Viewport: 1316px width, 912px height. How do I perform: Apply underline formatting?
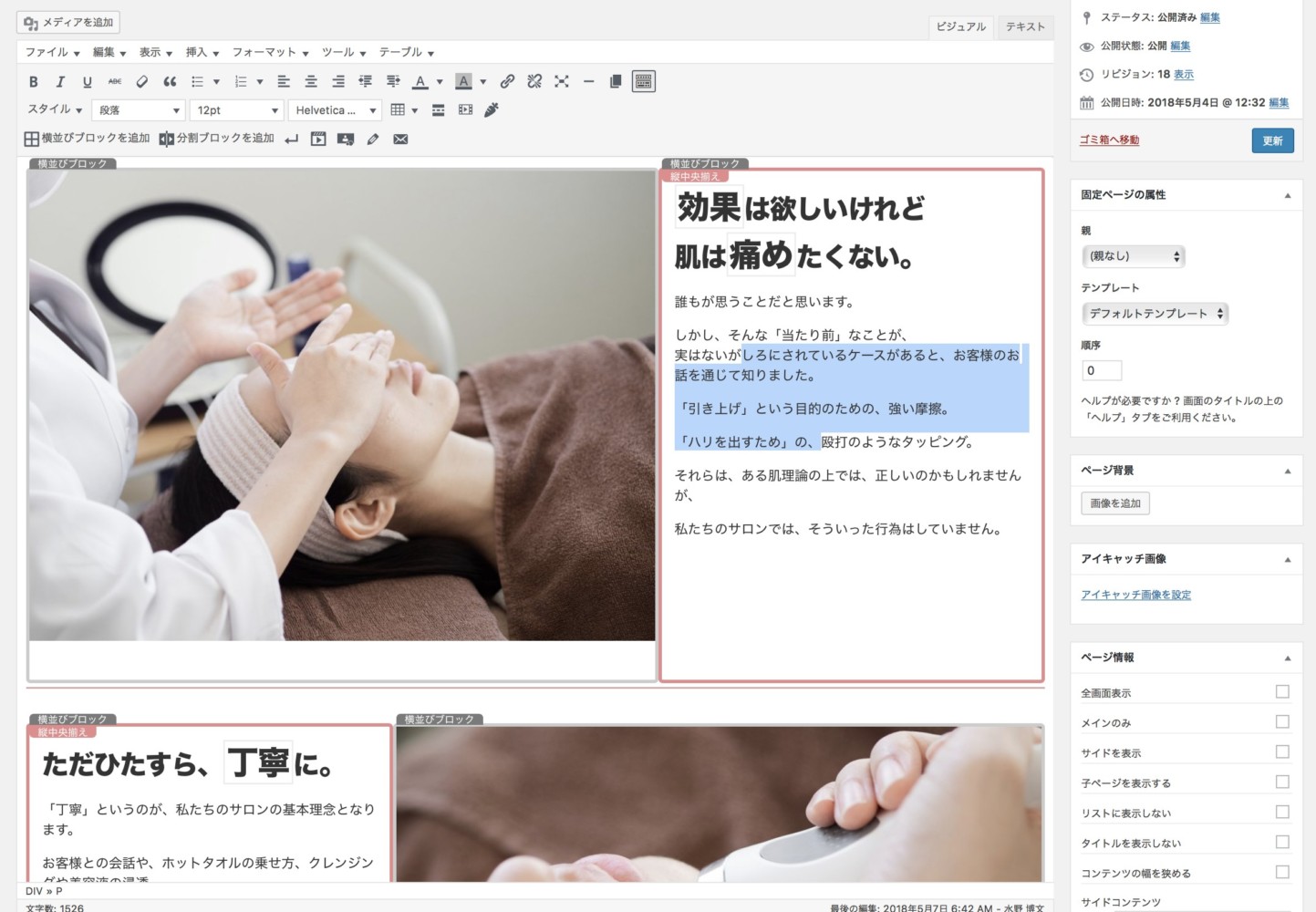point(88,82)
